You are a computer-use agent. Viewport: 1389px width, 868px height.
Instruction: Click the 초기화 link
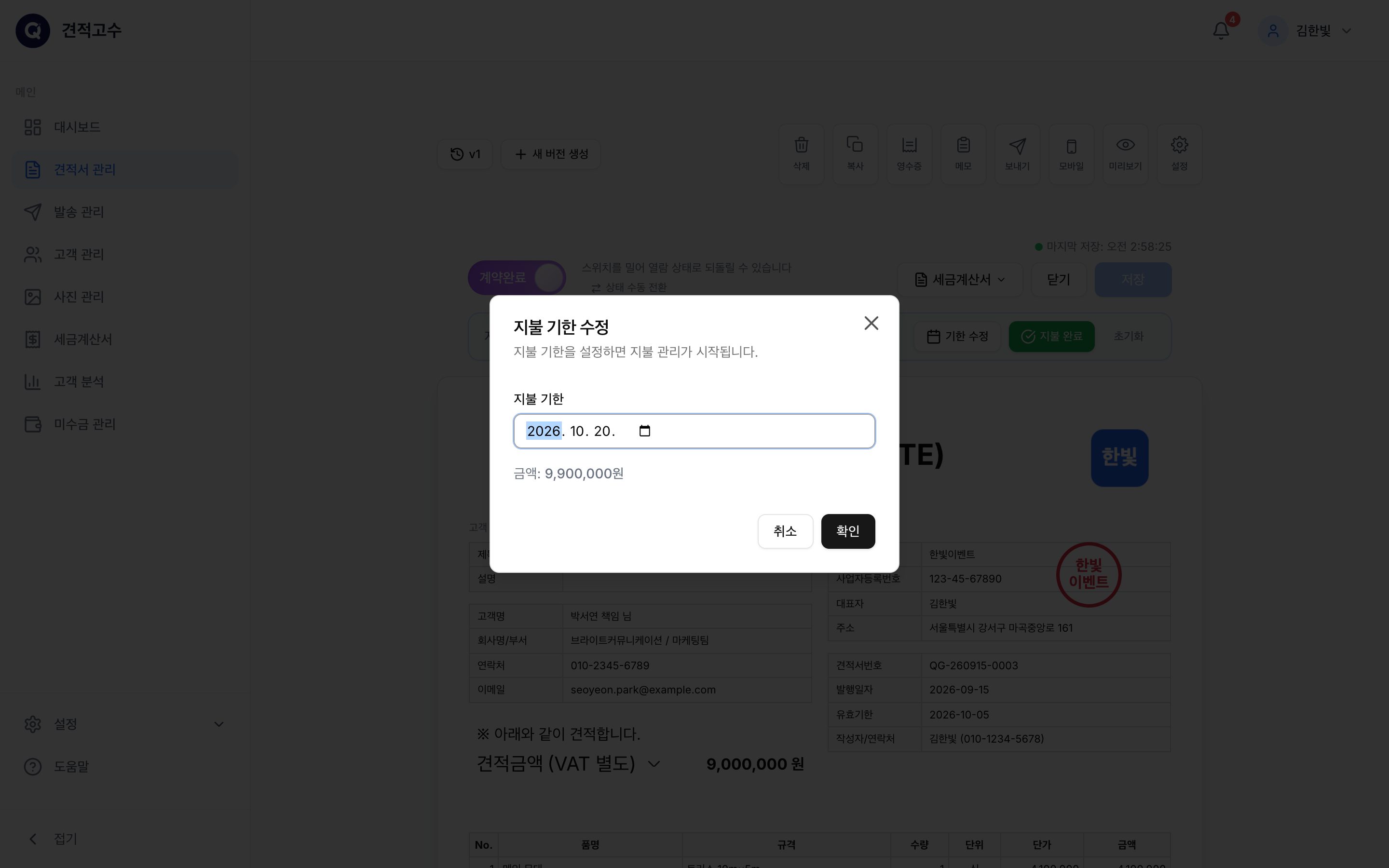(1129, 337)
